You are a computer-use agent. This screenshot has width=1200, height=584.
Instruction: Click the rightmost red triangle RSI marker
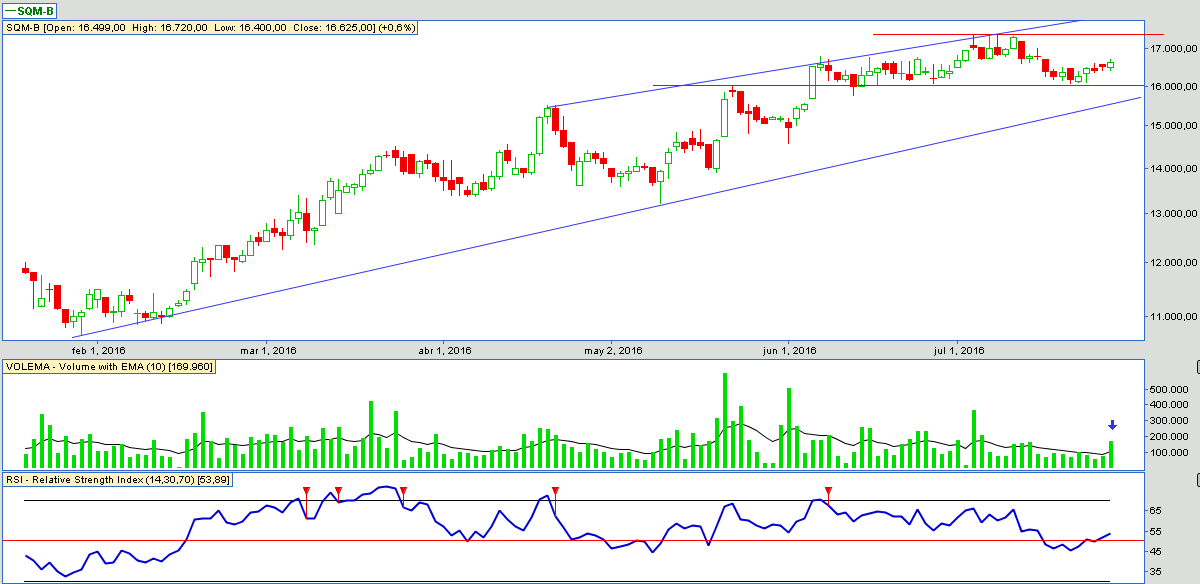pos(828,492)
